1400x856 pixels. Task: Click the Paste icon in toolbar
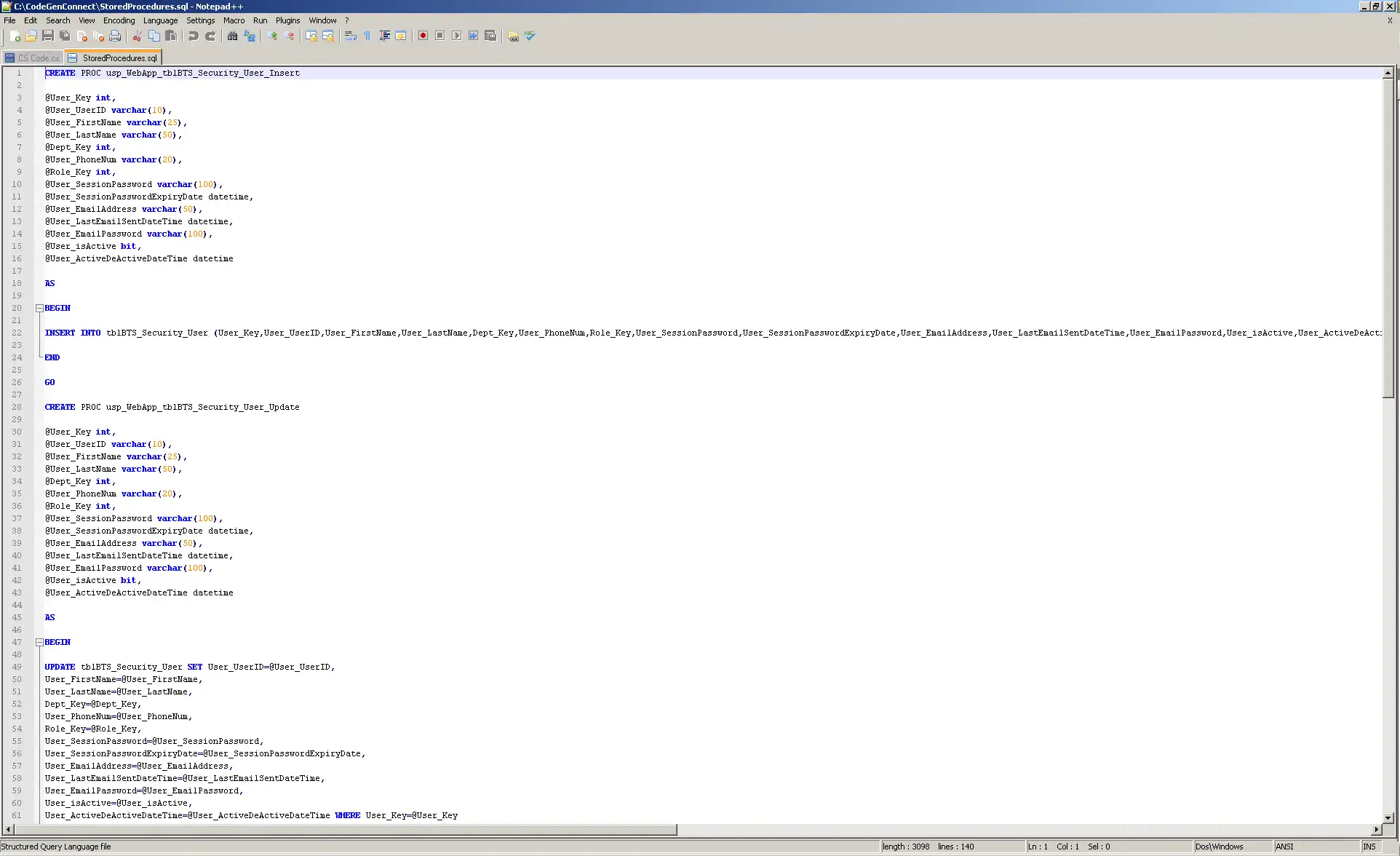(x=170, y=36)
